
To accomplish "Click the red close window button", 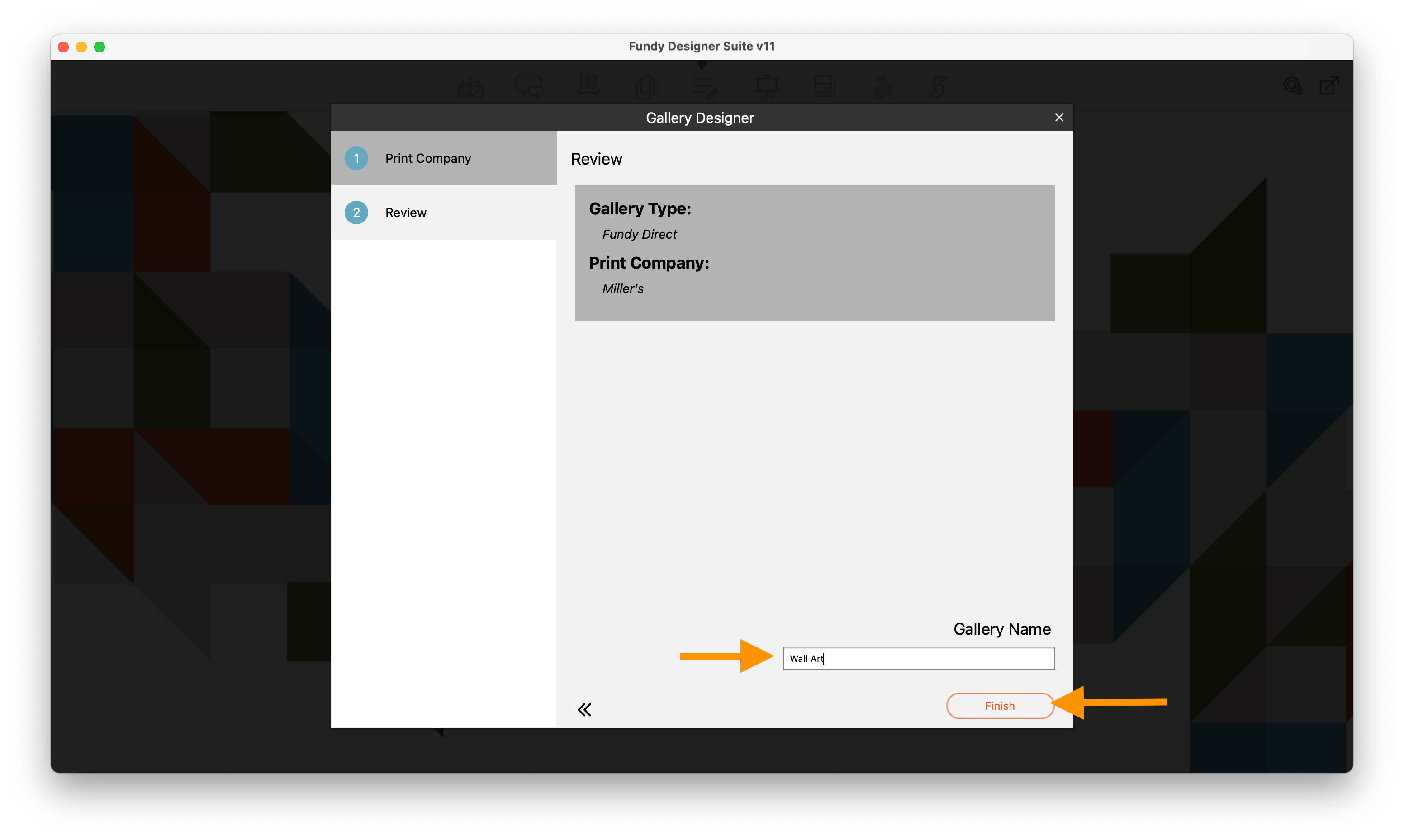I will click(63, 47).
